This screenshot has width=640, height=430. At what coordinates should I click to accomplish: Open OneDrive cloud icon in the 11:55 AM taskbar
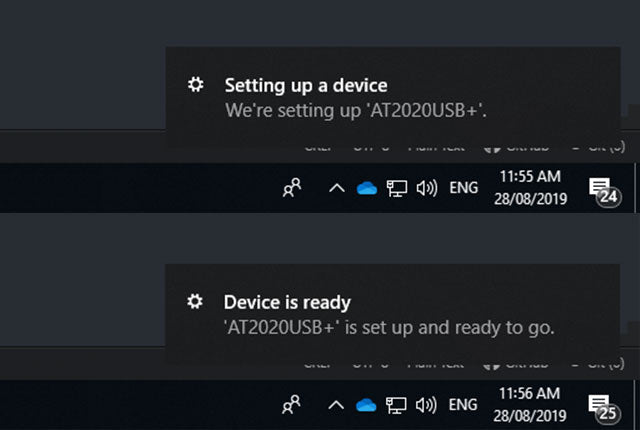point(366,188)
